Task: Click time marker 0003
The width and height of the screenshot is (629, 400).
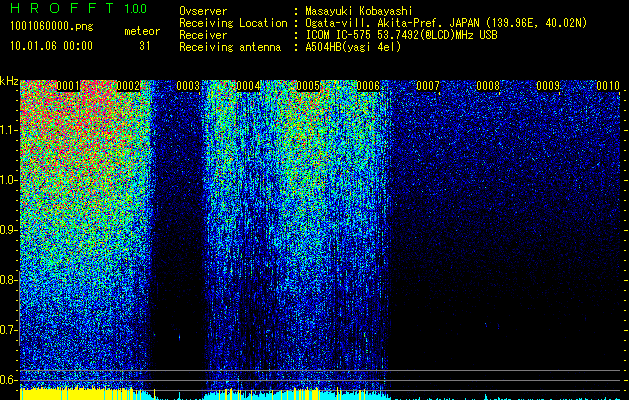Action: pyautogui.click(x=188, y=86)
